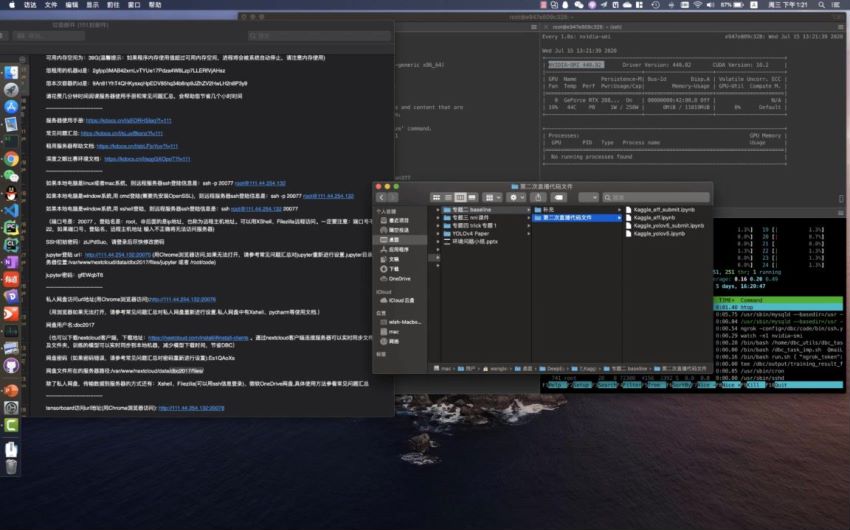The height and width of the screenshot is (530, 850).
Task: Open GitHub Desktop from the Dock
Action: pos(11,366)
